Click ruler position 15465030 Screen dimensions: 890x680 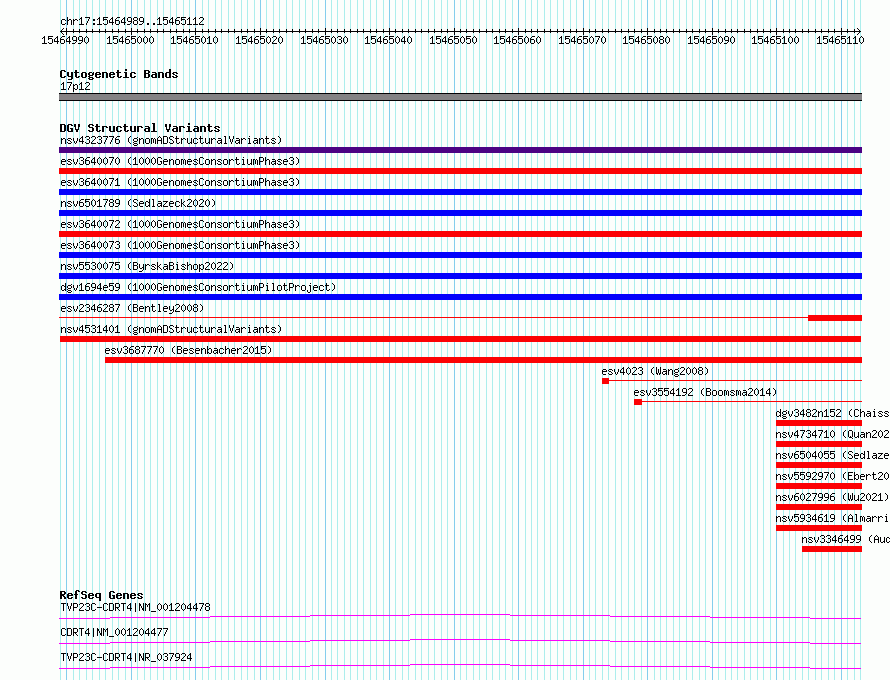pyautogui.click(x=324, y=40)
